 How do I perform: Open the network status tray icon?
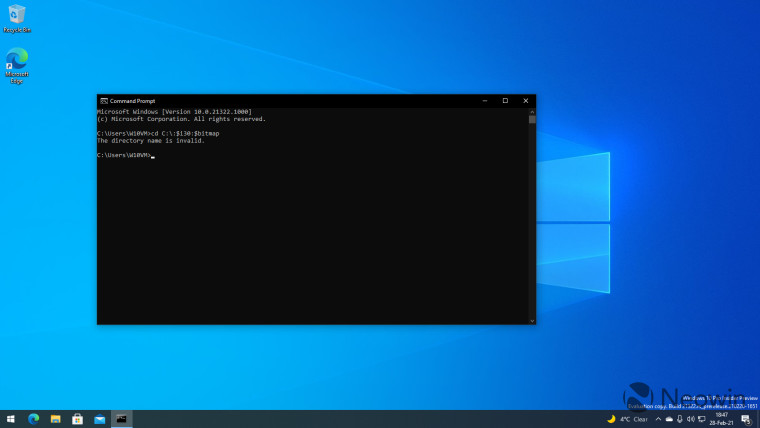tap(702, 419)
